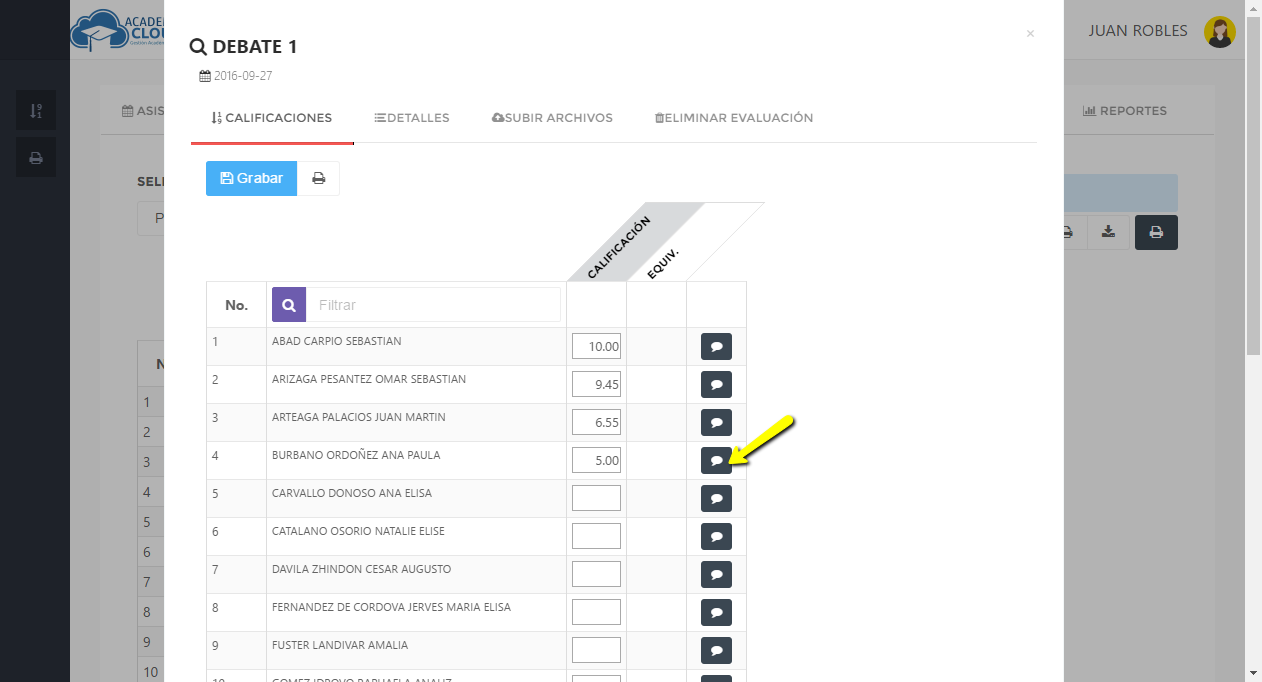Image resolution: width=1262 pixels, height=682 pixels.
Task: Click name BURBANO ORDOÑEZ ANA PAULA
Action: [x=356, y=455]
